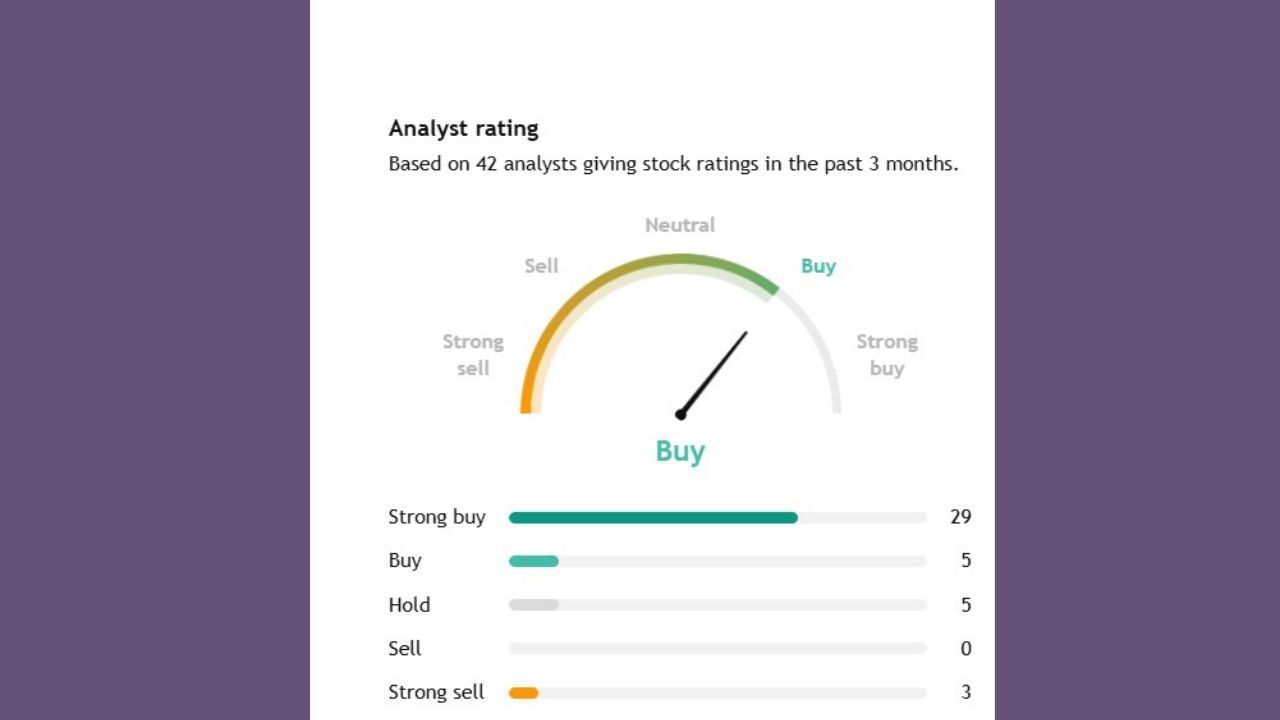Click the large Buy verdict below the gauge

[680, 451]
